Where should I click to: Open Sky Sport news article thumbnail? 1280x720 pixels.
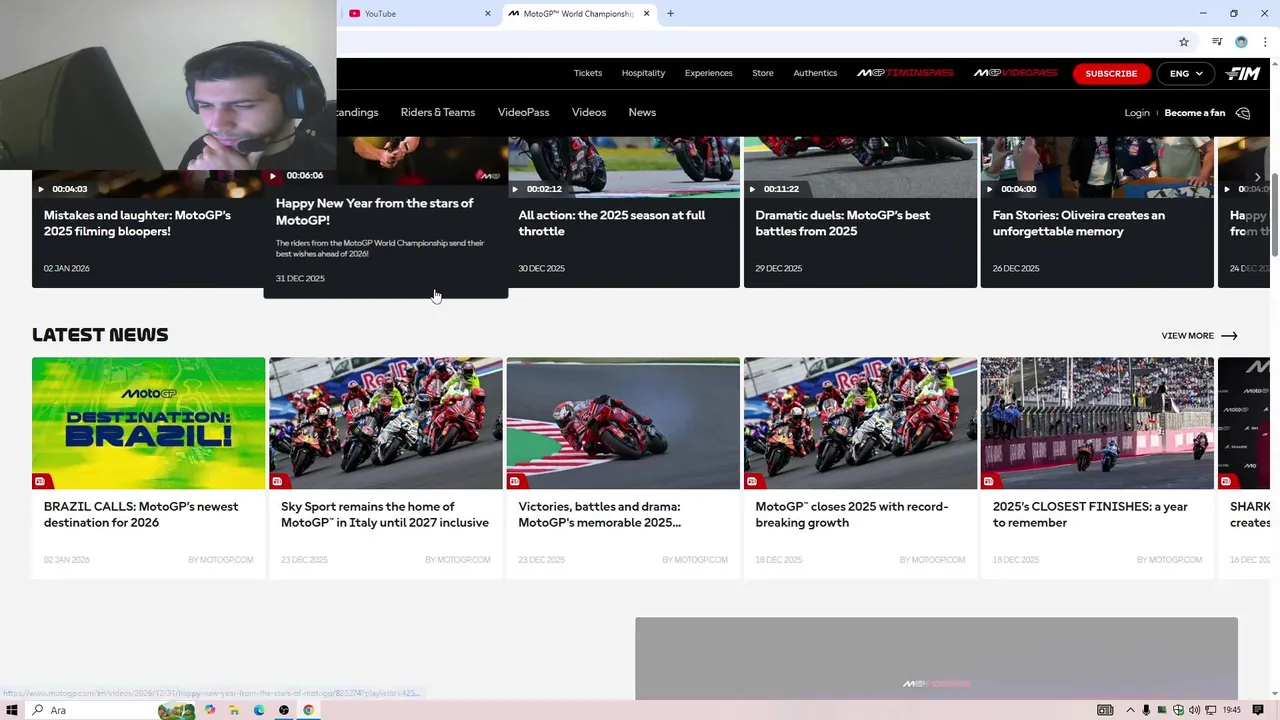(x=385, y=423)
